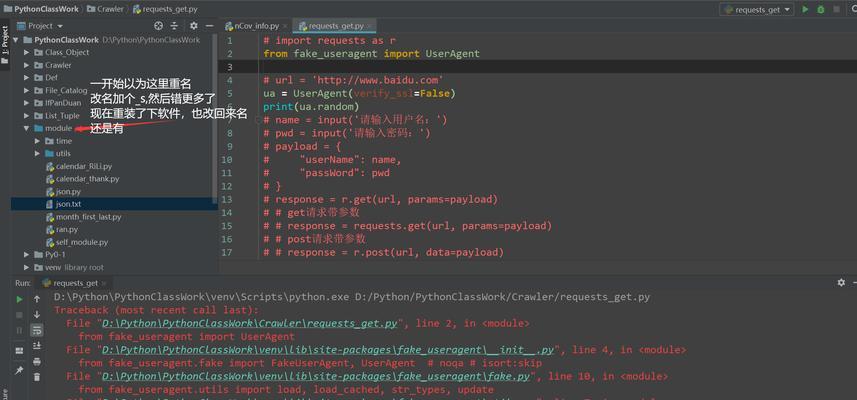Image resolution: width=857 pixels, height=400 pixels.
Task: Restore layout in the Run panel
Action: [19, 350]
